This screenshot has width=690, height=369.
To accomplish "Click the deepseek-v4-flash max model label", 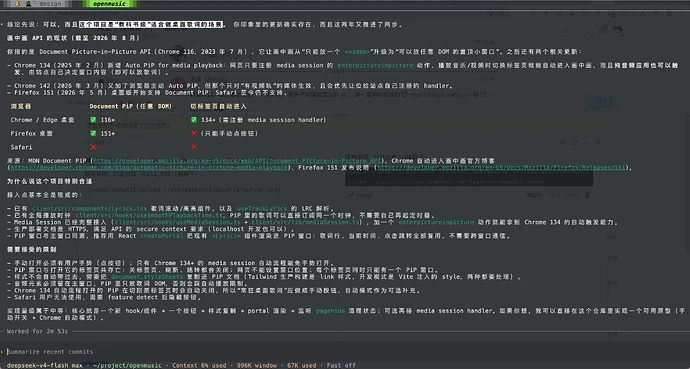I will [43, 365].
